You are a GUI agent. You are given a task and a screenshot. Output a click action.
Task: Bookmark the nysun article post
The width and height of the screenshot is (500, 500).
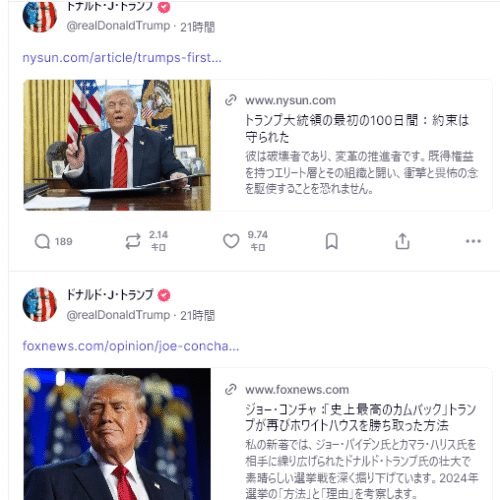coord(332,241)
